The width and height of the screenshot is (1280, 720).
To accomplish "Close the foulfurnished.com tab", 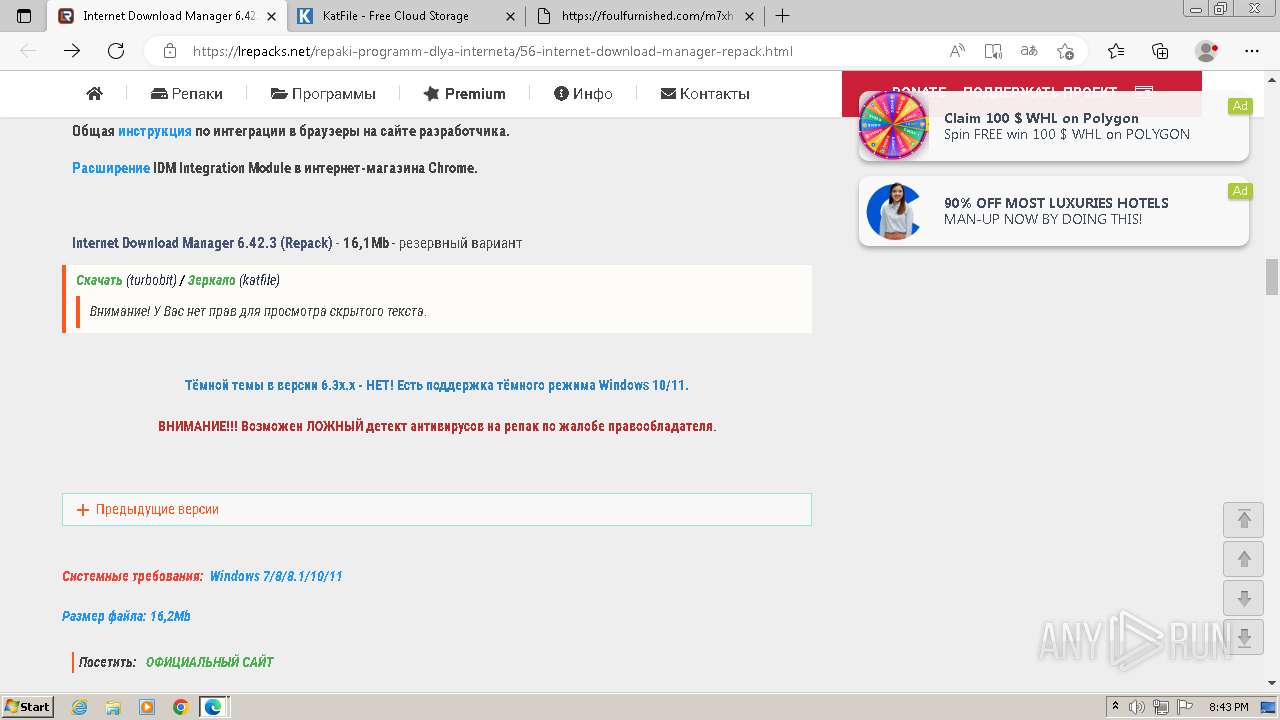I will coord(750,16).
